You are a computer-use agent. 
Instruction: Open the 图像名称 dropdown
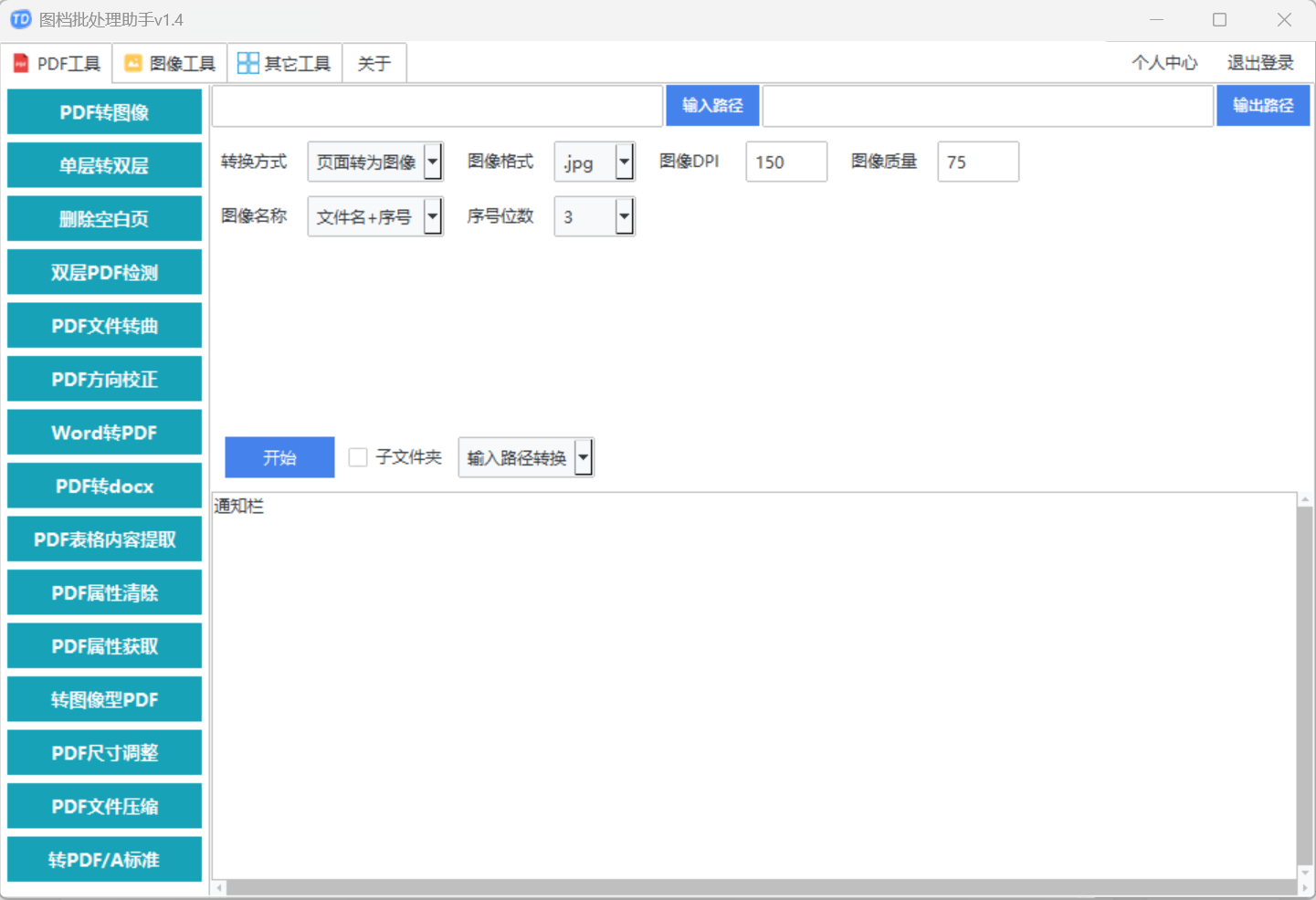(x=375, y=216)
